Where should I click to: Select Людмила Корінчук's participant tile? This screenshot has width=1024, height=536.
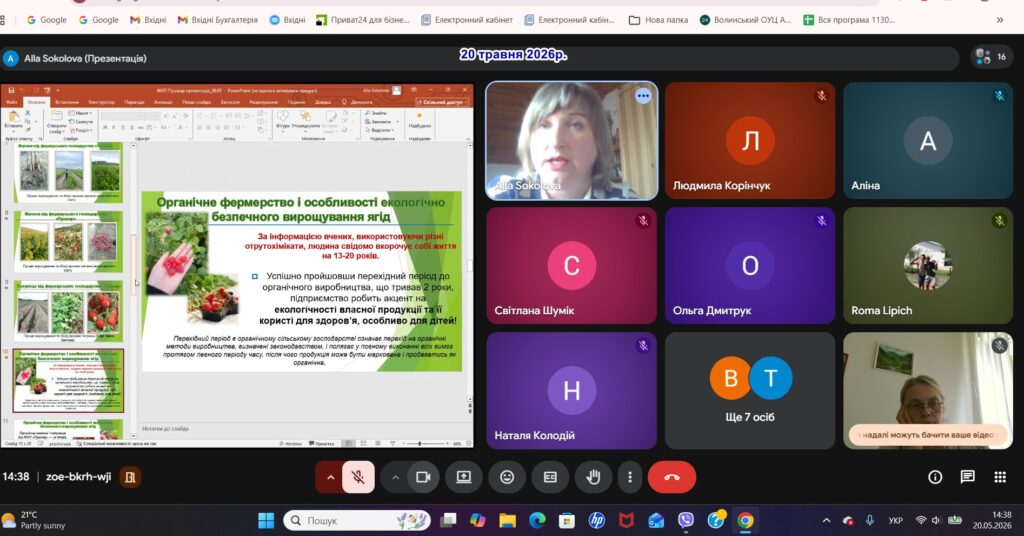[x=750, y=140]
